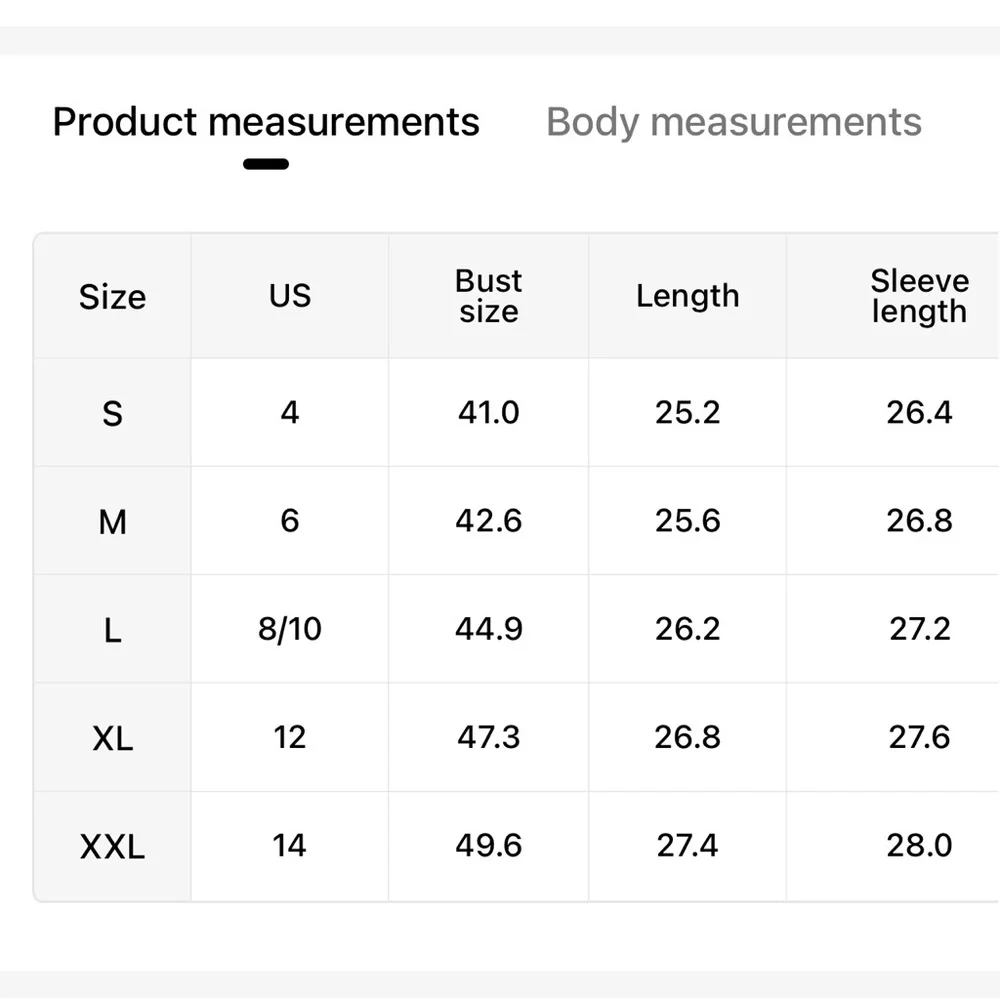Click the US column header
The width and height of the screenshot is (1000, 1000).
click(x=290, y=295)
